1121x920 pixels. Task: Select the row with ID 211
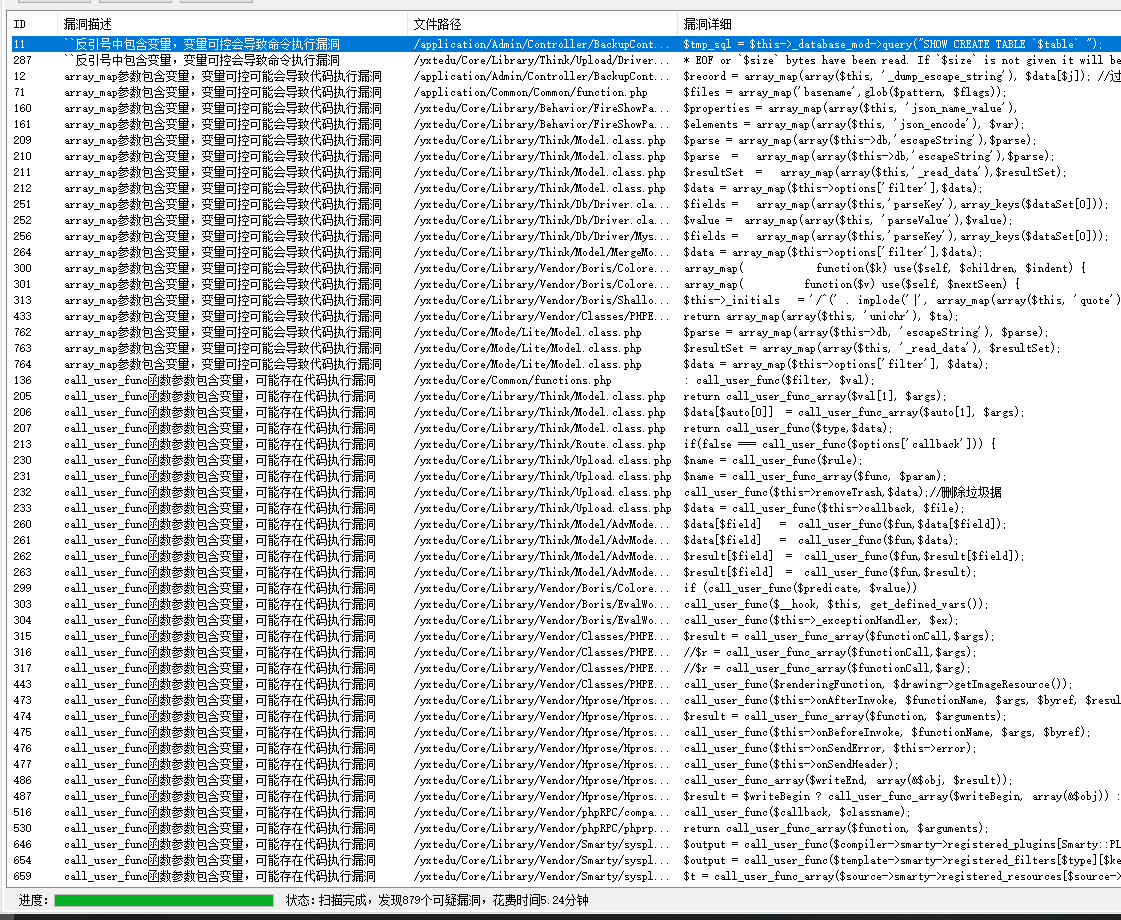coord(566,172)
